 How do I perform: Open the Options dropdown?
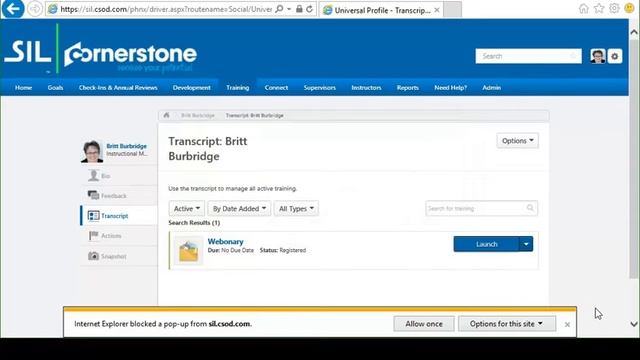click(x=518, y=140)
